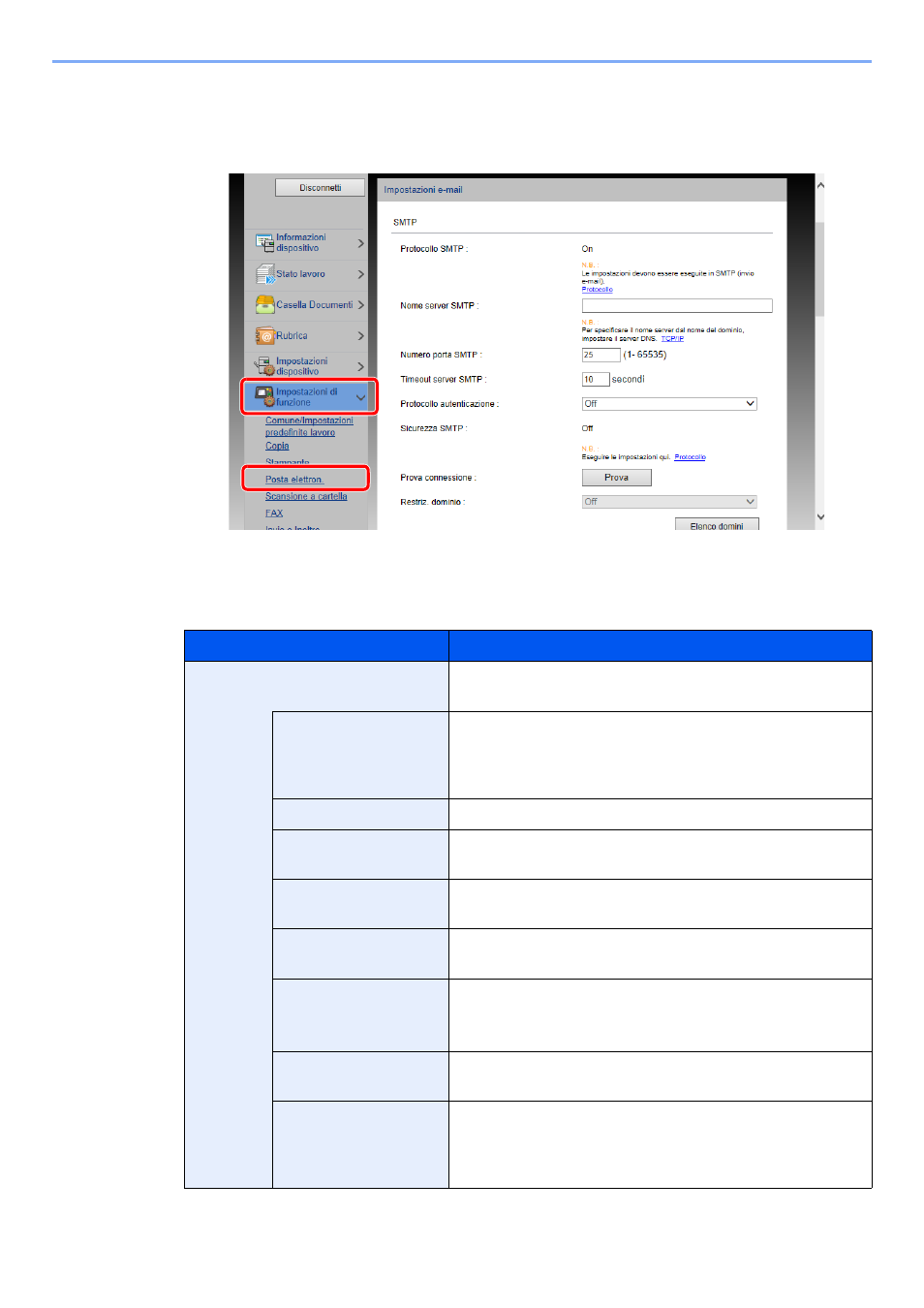Follow the TCP/IP link
This screenshot has width=924, height=1308.
coord(672,338)
